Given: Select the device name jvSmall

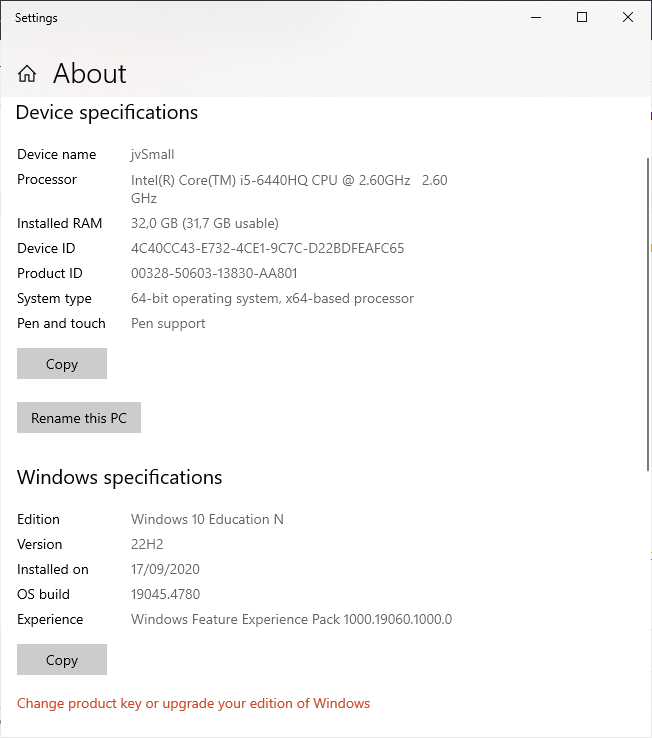Looking at the screenshot, I should (152, 154).
